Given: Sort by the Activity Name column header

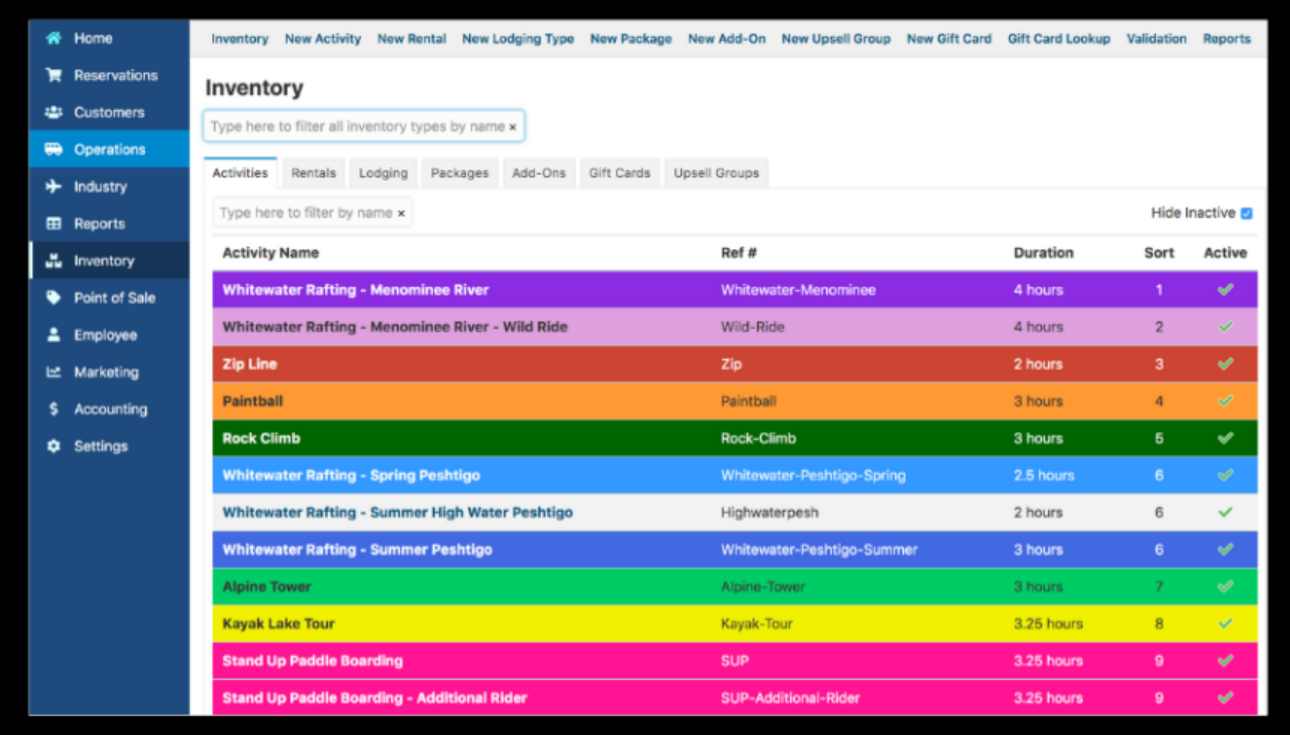Looking at the screenshot, I should (x=270, y=253).
